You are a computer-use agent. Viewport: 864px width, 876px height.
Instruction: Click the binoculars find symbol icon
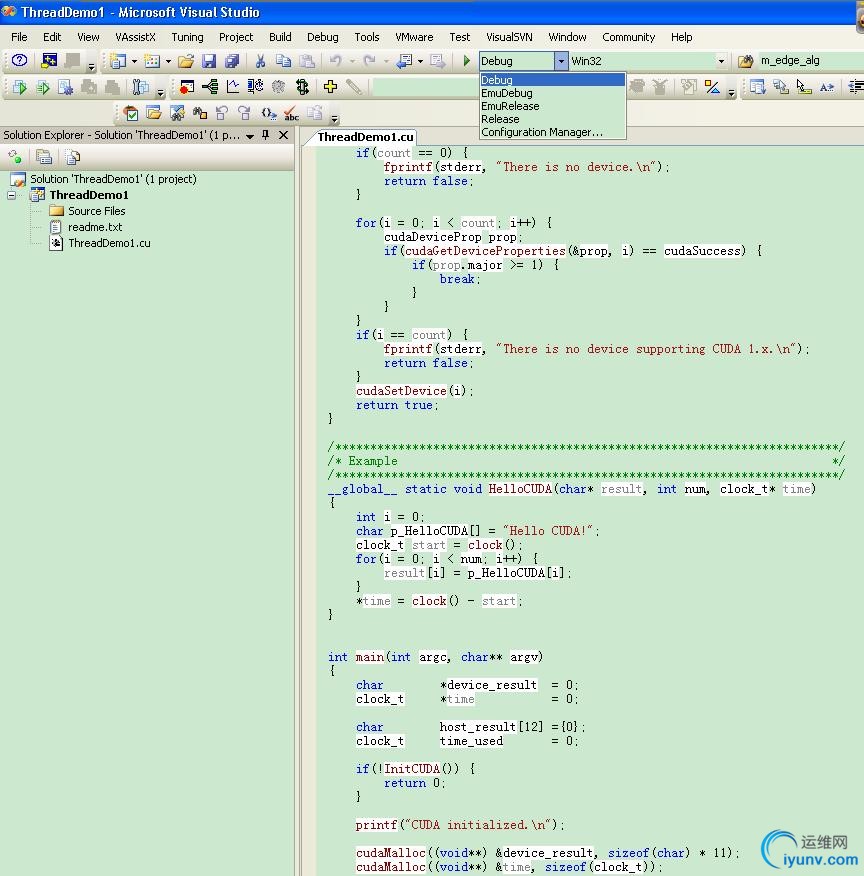[199, 113]
